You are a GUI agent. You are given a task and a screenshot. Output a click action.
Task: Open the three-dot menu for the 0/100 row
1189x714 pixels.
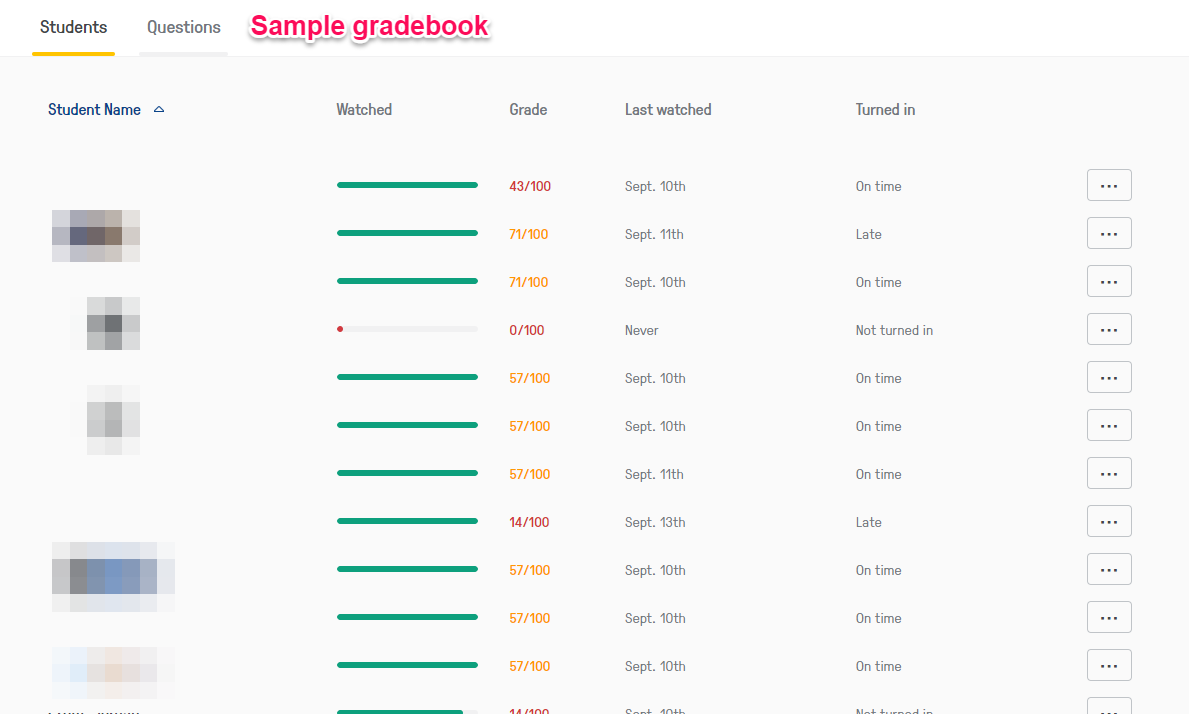[1109, 330]
